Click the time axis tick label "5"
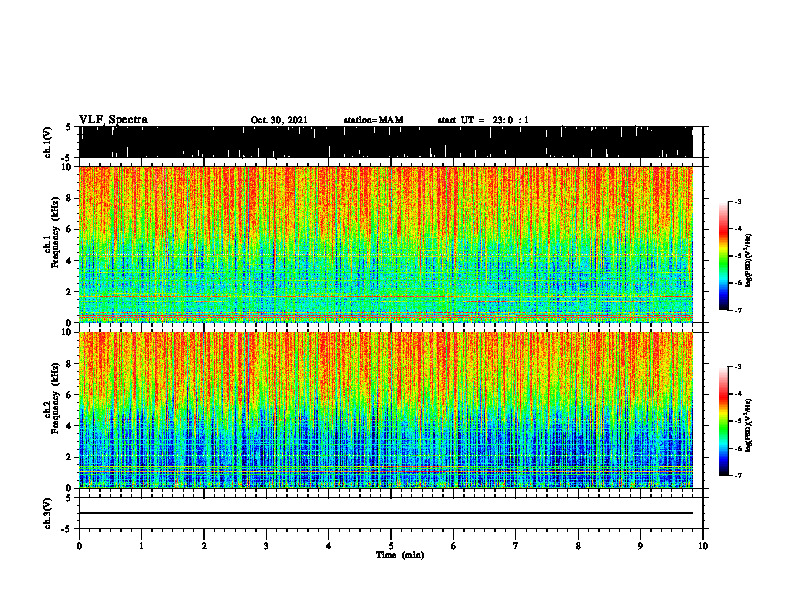This screenshot has height=612, width=792. 391,546
